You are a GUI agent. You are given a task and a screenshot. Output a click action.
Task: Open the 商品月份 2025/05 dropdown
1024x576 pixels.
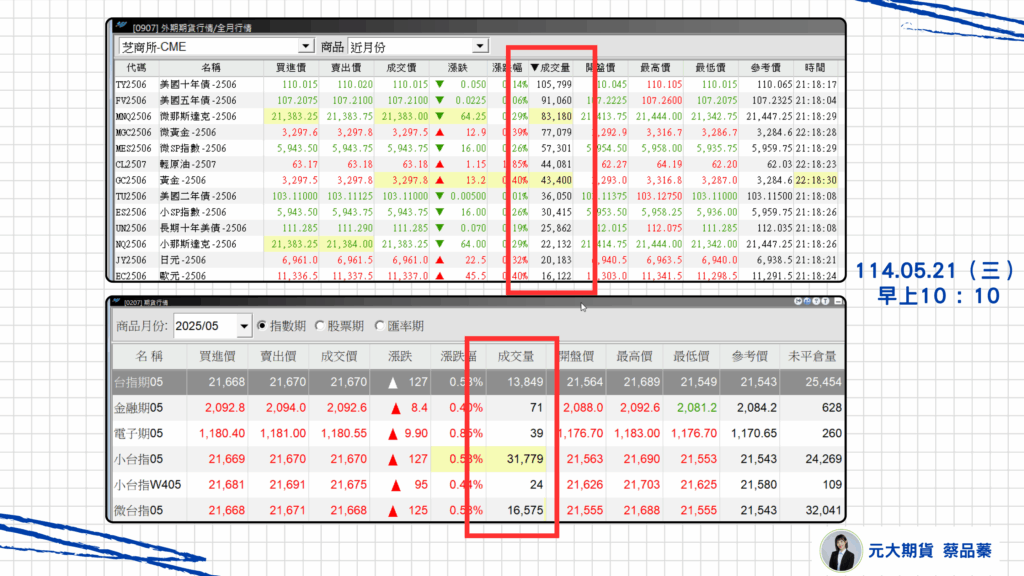tap(243, 326)
